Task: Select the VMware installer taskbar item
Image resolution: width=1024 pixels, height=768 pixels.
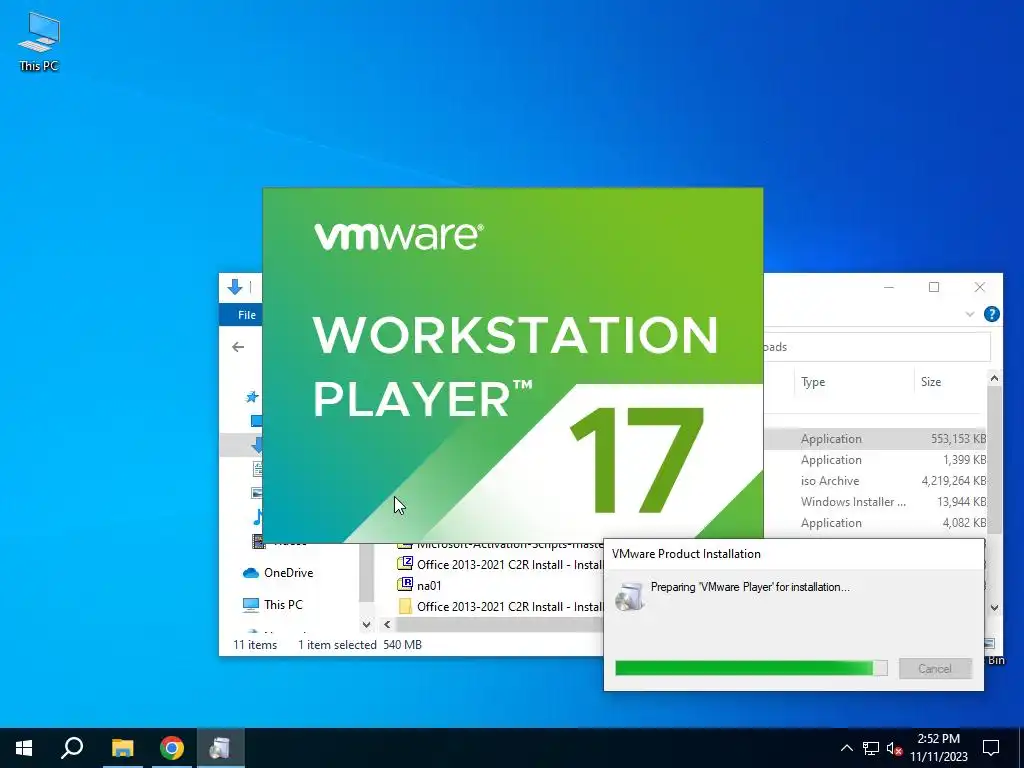Action: click(x=221, y=748)
